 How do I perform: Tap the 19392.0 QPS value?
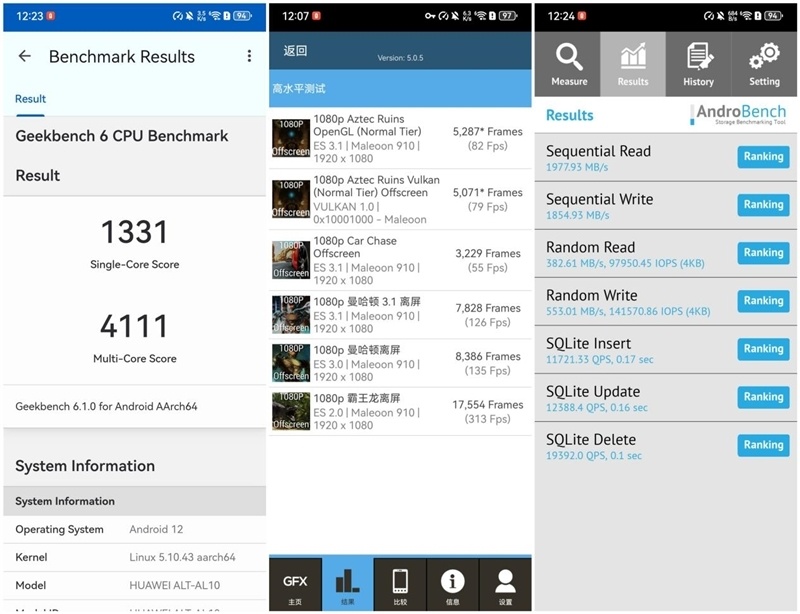(x=594, y=455)
